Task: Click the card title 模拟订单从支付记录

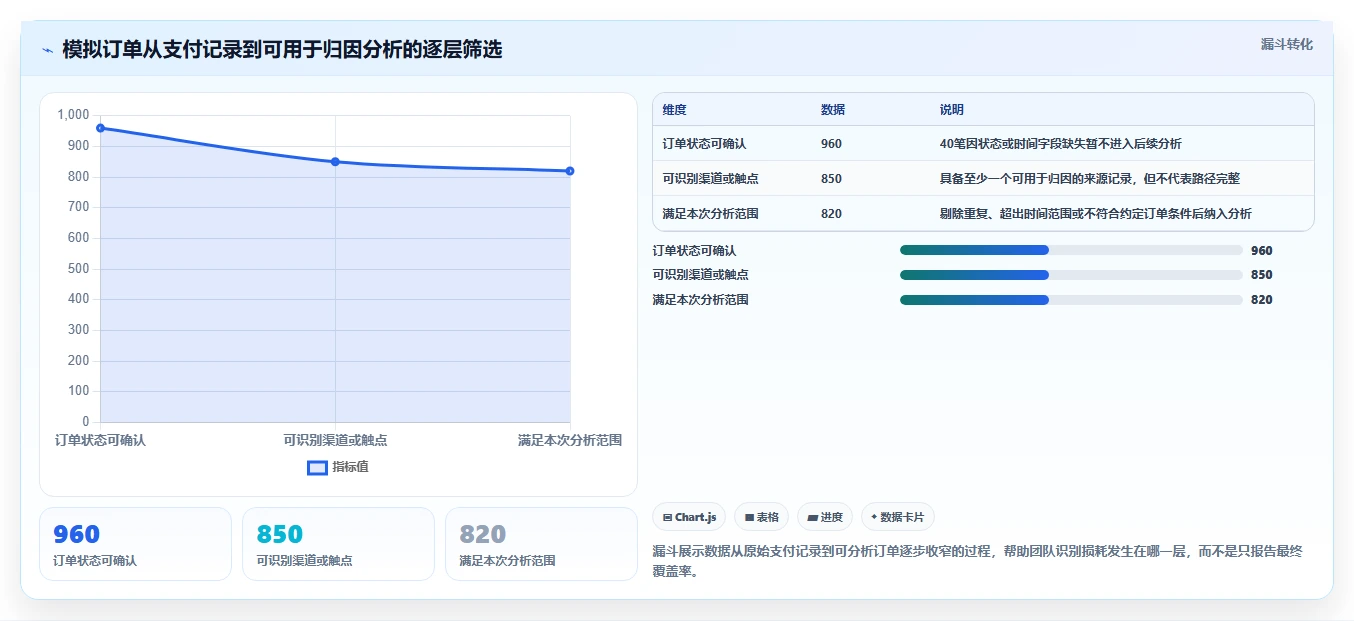Action: pos(282,49)
